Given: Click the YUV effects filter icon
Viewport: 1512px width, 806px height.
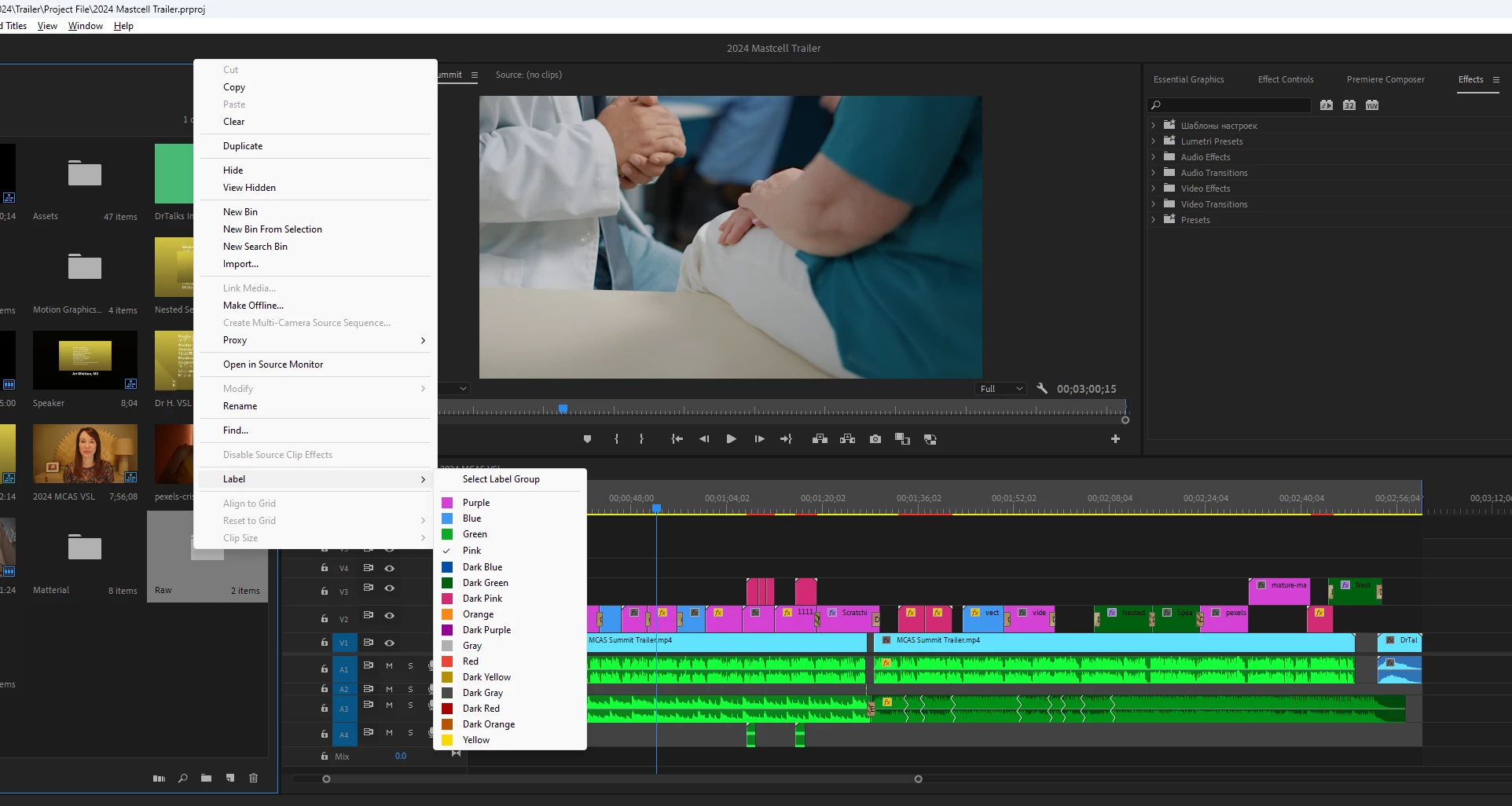Looking at the screenshot, I should point(1372,104).
